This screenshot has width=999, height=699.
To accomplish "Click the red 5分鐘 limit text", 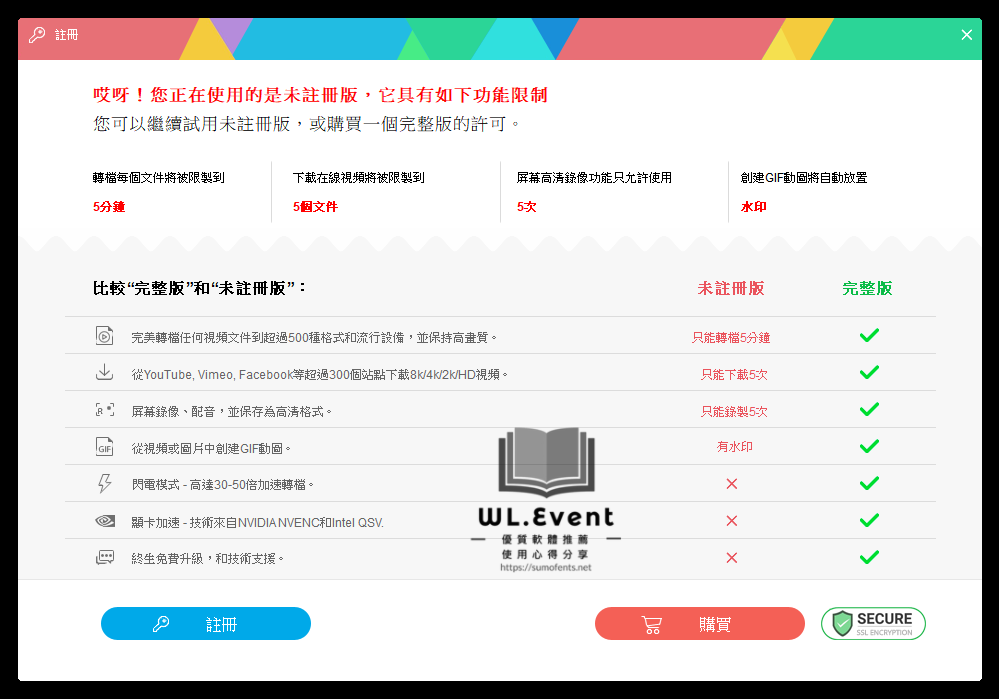I will pyautogui.click(x=109, y=207).
